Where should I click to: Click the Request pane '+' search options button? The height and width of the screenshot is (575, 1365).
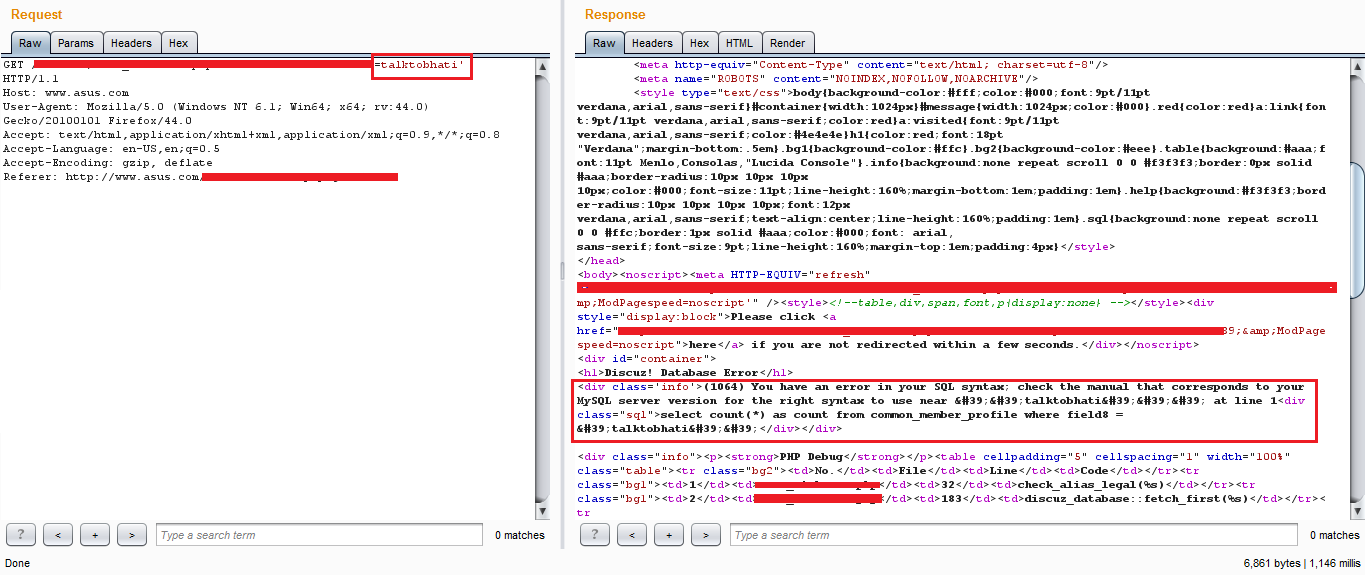pos(95,534)
